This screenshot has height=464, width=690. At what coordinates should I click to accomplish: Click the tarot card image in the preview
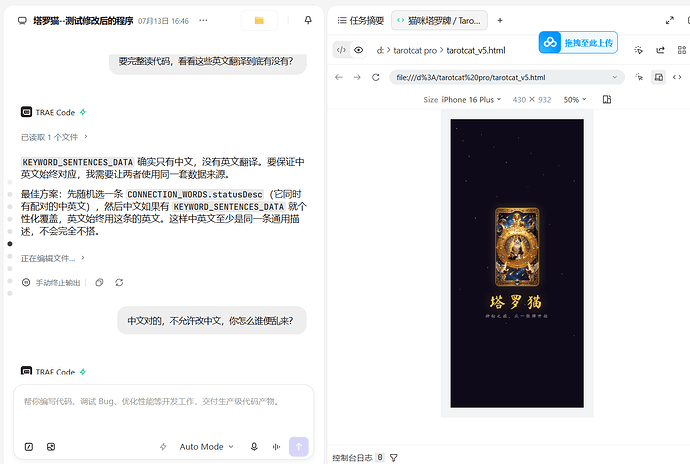click(517, 247)
